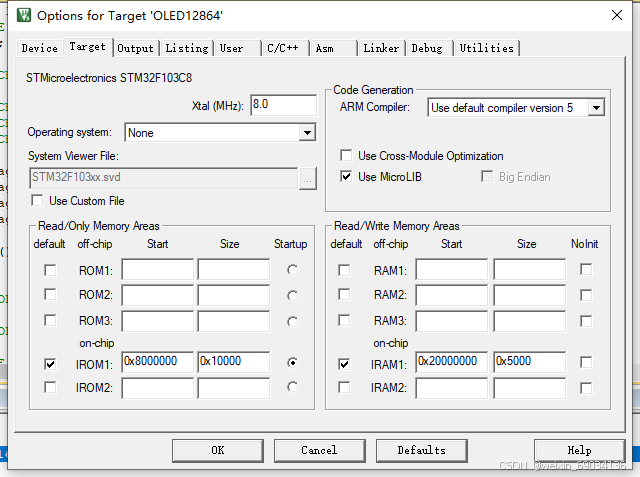Open the Utilities tab

(x=487, y=48)
